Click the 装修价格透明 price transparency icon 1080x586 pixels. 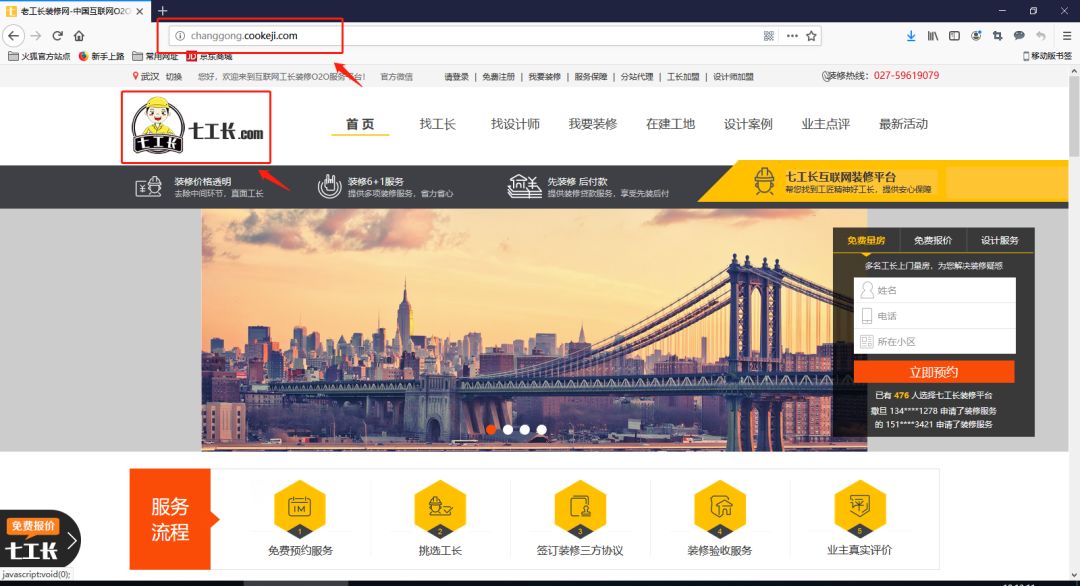click(x=147, y=186)
